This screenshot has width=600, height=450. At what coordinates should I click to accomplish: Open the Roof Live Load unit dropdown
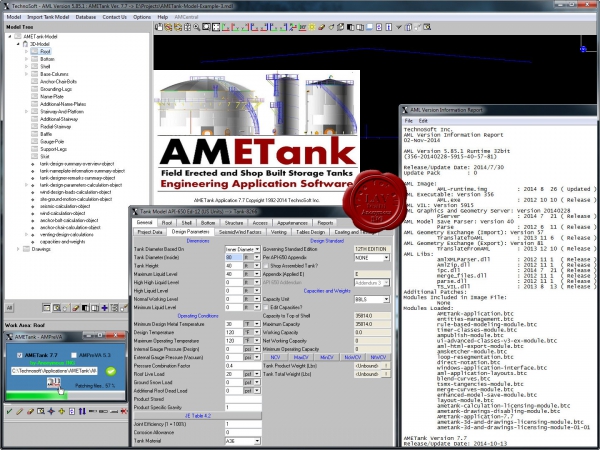257,374
